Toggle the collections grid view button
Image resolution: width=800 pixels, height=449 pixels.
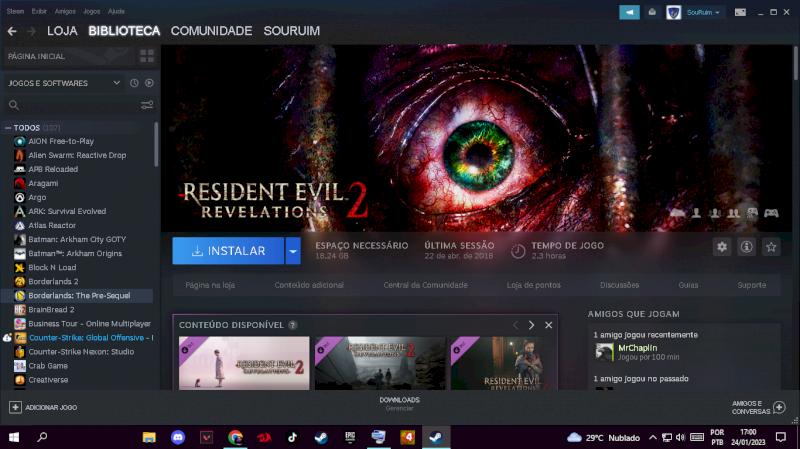coord(147,56)
